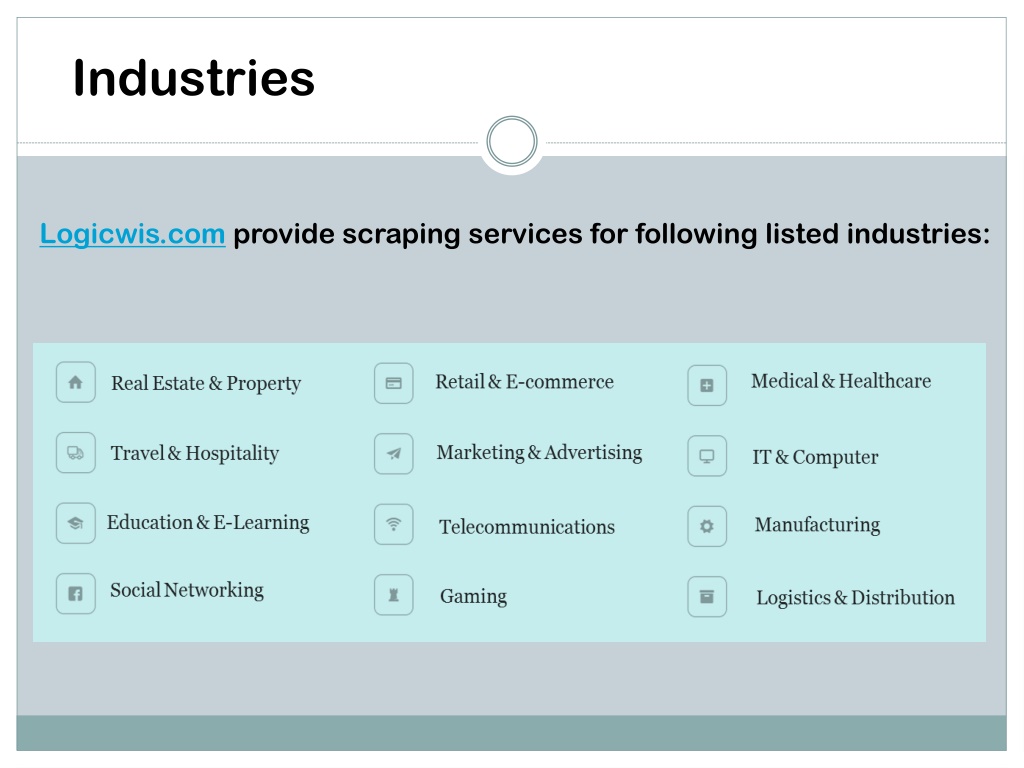1024x768 pixels.
Task: Select the graduation cap Education icon
Action: [76, 523]
